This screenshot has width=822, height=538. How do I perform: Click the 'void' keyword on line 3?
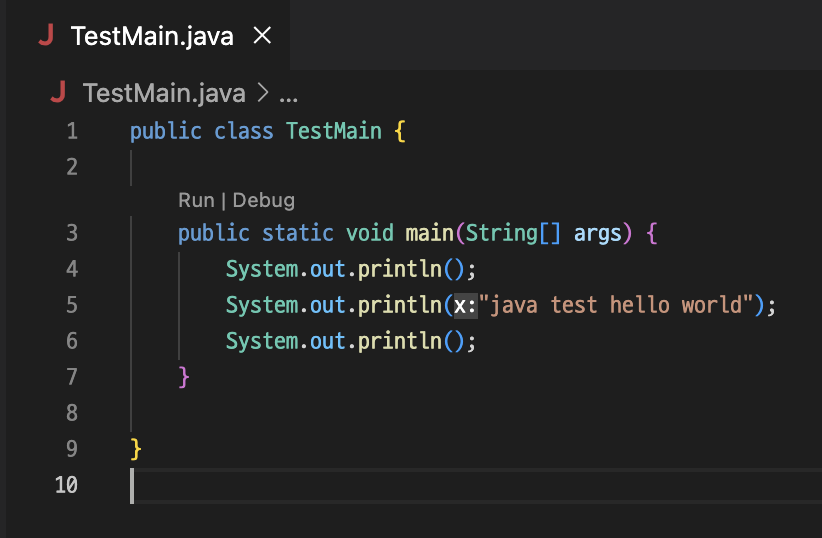(x=370, y=233)
